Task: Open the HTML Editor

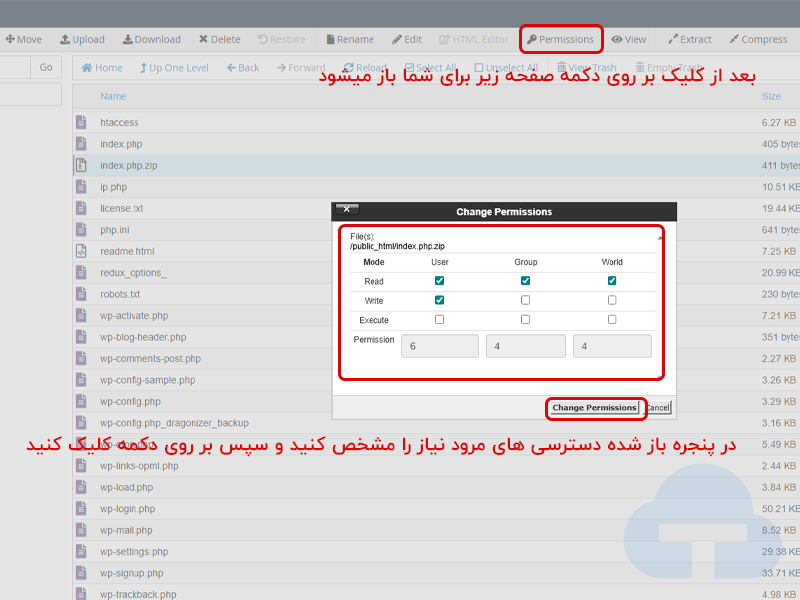Action: coord(473,39)
